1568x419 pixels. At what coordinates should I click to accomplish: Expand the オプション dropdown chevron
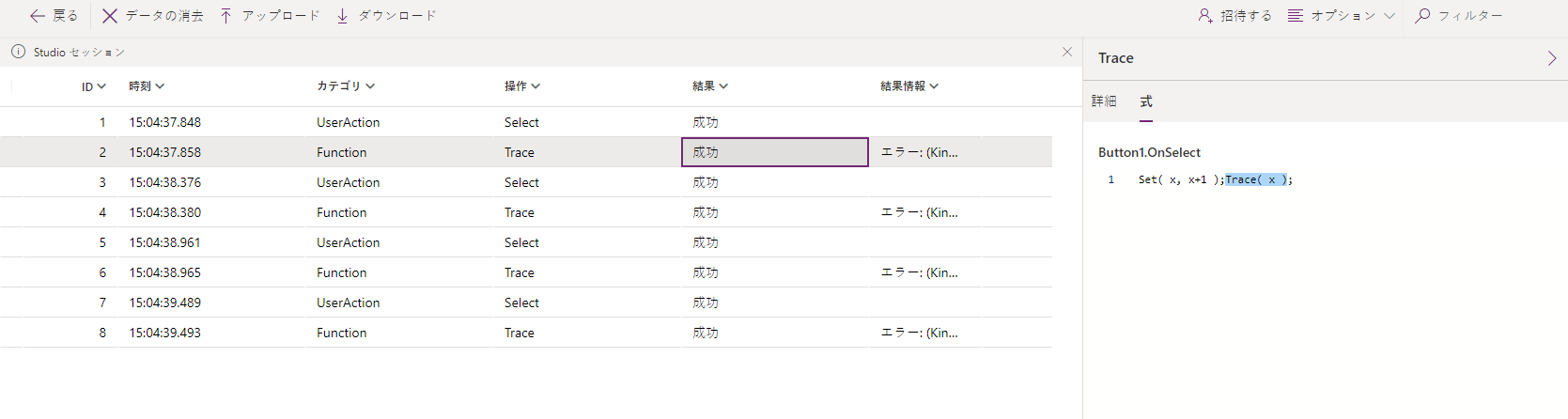tap(1389, 16)
